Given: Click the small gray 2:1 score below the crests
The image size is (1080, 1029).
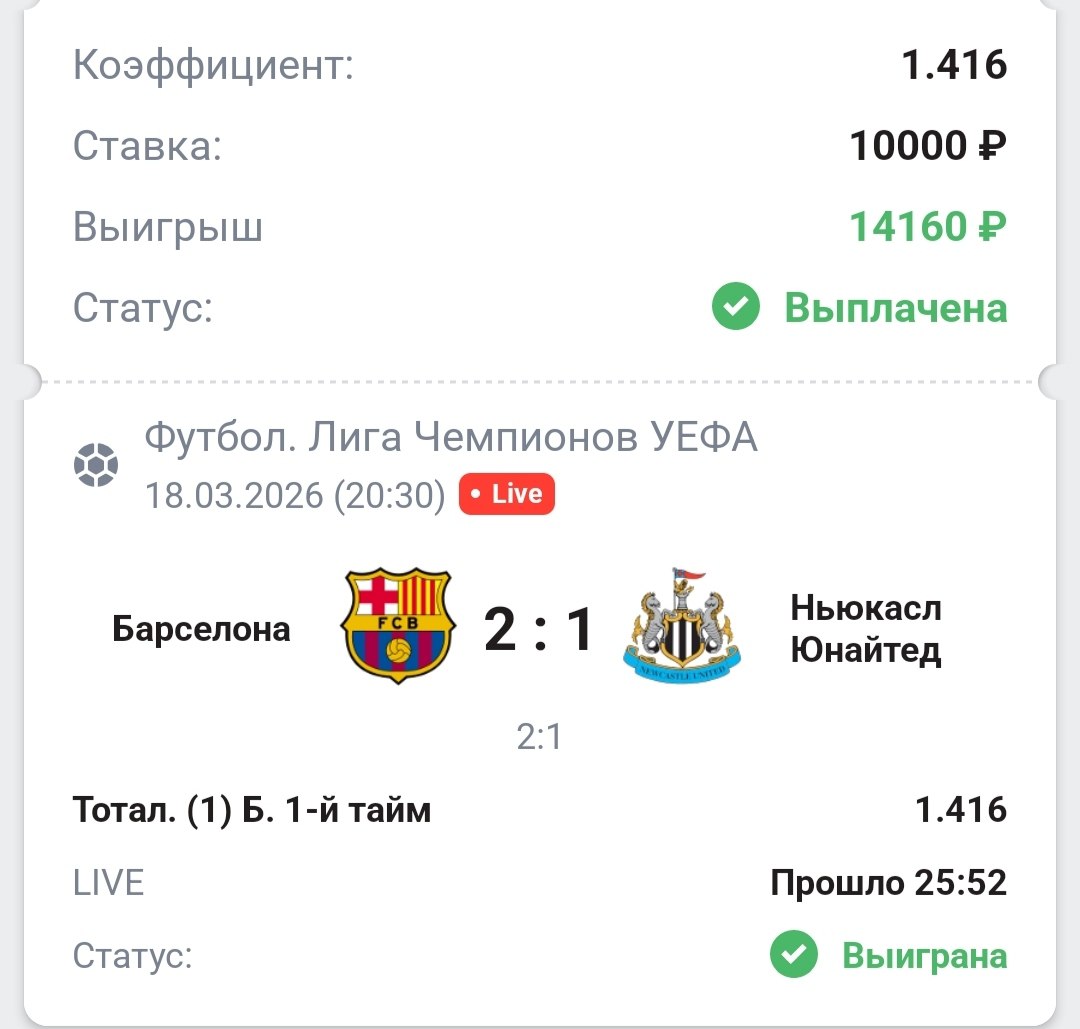Looking at the screenshot, I should pos(540,739).
